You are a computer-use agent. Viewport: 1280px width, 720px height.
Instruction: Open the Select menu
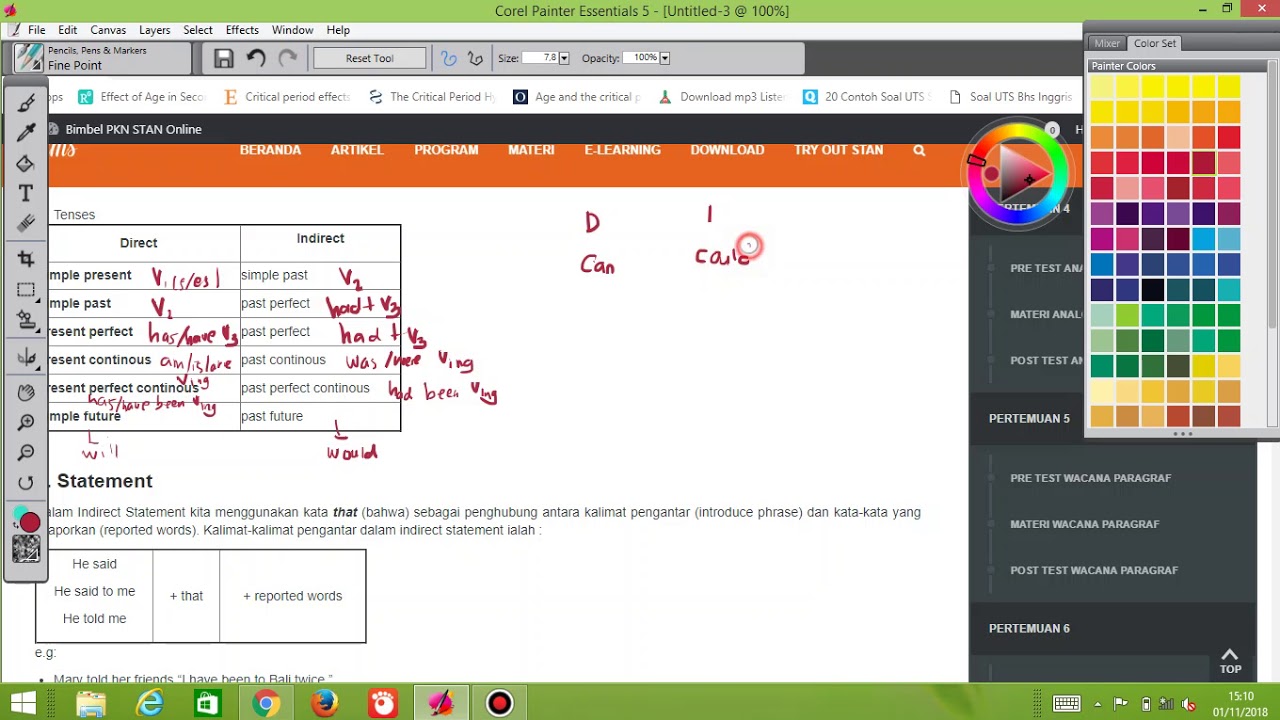click(x=198, y=30)
